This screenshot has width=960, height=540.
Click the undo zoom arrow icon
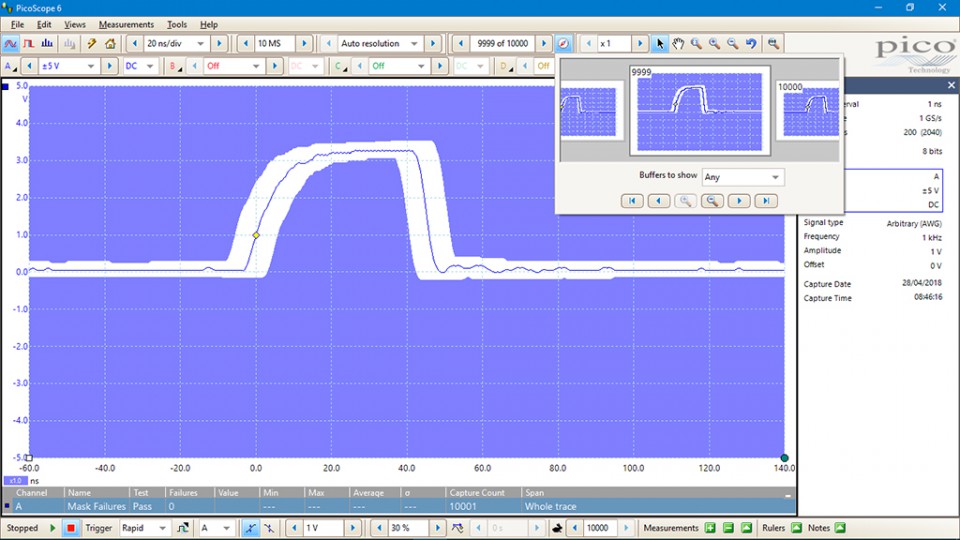pyautogui.click(x=751, y=44)
